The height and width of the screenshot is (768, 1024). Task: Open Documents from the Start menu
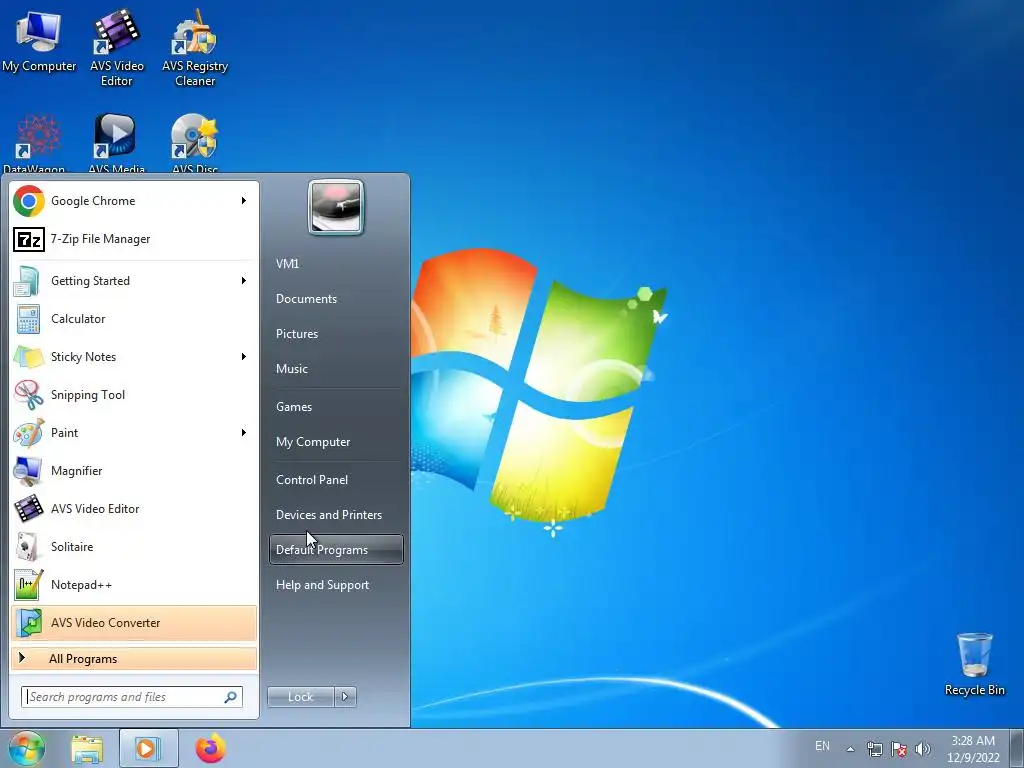click(x=336, y=299)
